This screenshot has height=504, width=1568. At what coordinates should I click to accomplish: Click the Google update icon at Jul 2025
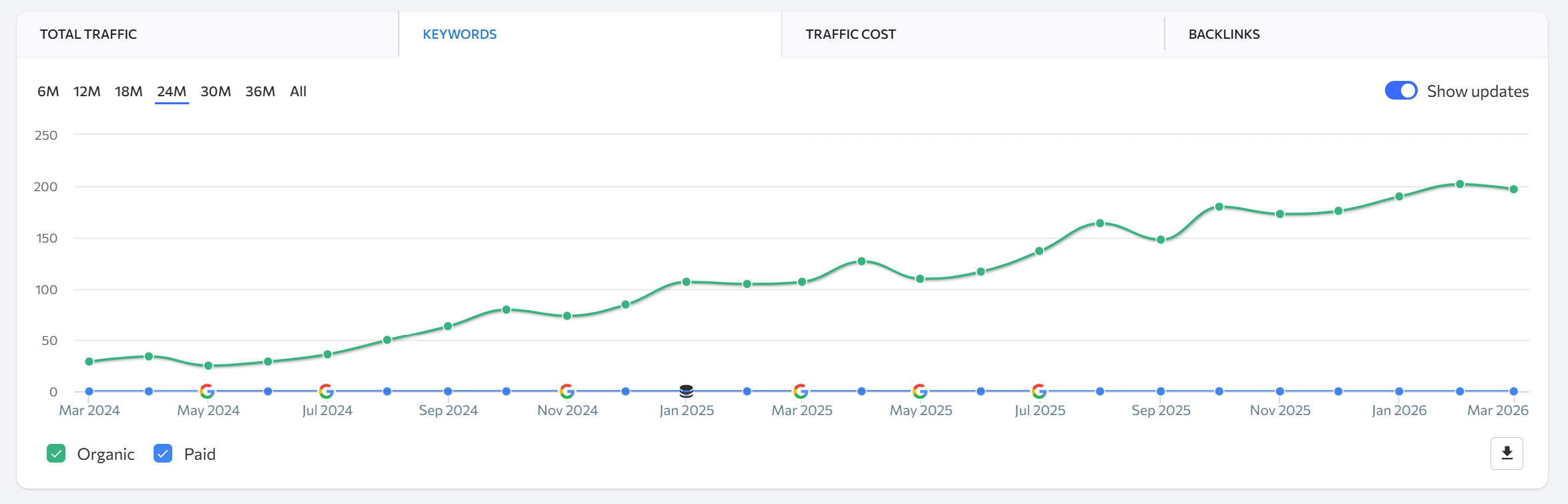pos(1038,391)
